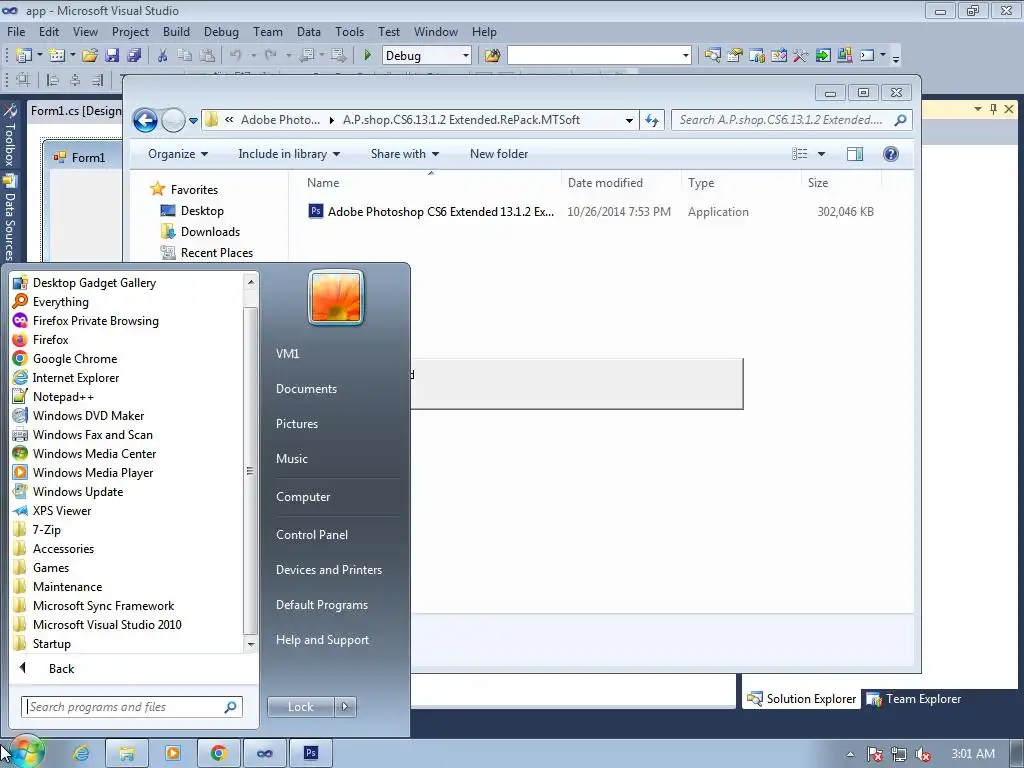Image resolution: width=1024 pixels, height=768 pixels.
Task: Open the Include in library dropdown
Action: [x=289, y=154]
